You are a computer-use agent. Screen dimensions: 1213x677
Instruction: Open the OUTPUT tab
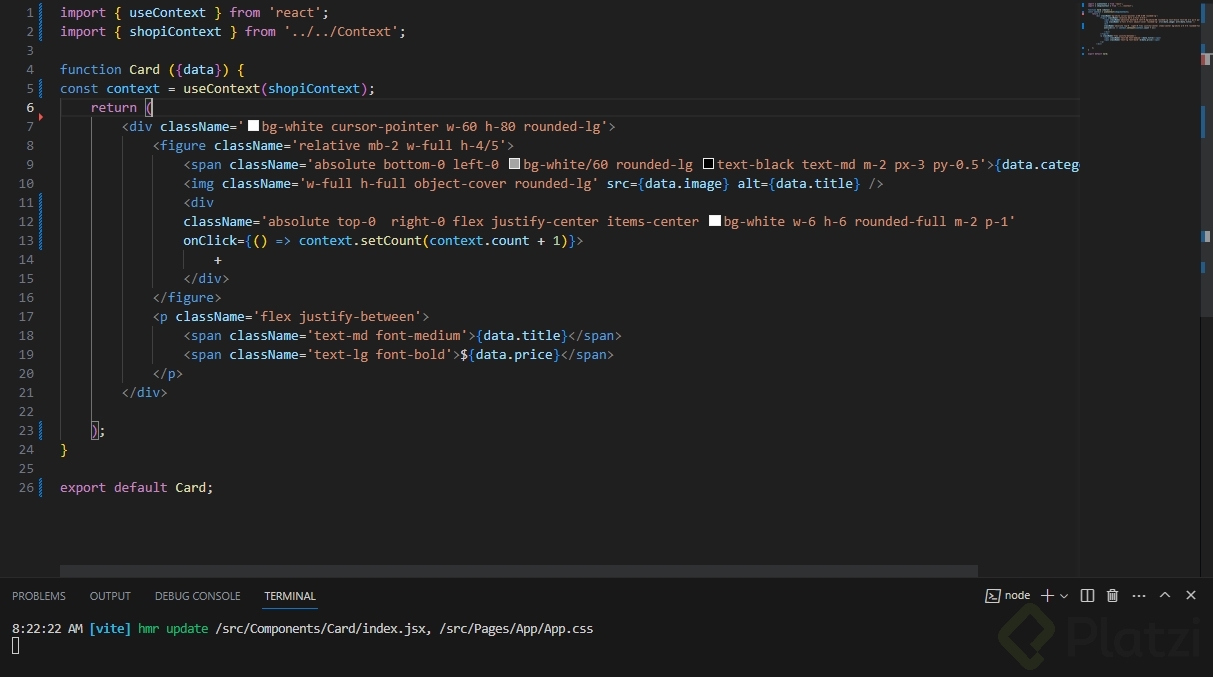[110, 596]
